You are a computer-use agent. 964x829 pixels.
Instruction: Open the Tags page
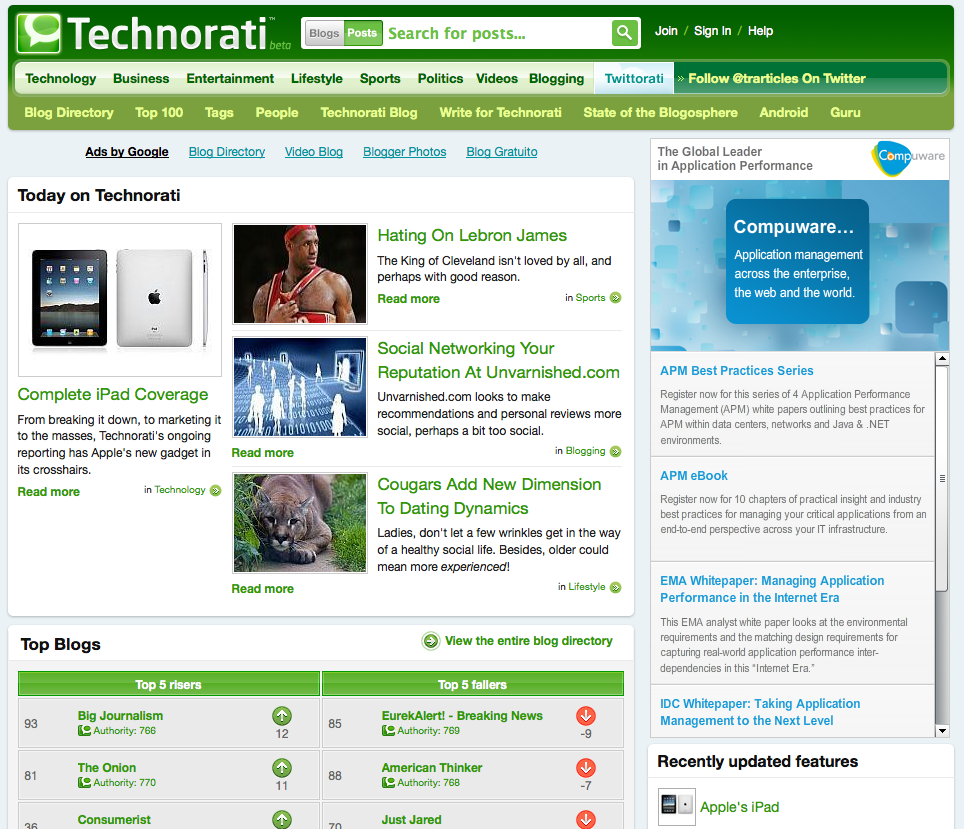click(x=219, y=113)
